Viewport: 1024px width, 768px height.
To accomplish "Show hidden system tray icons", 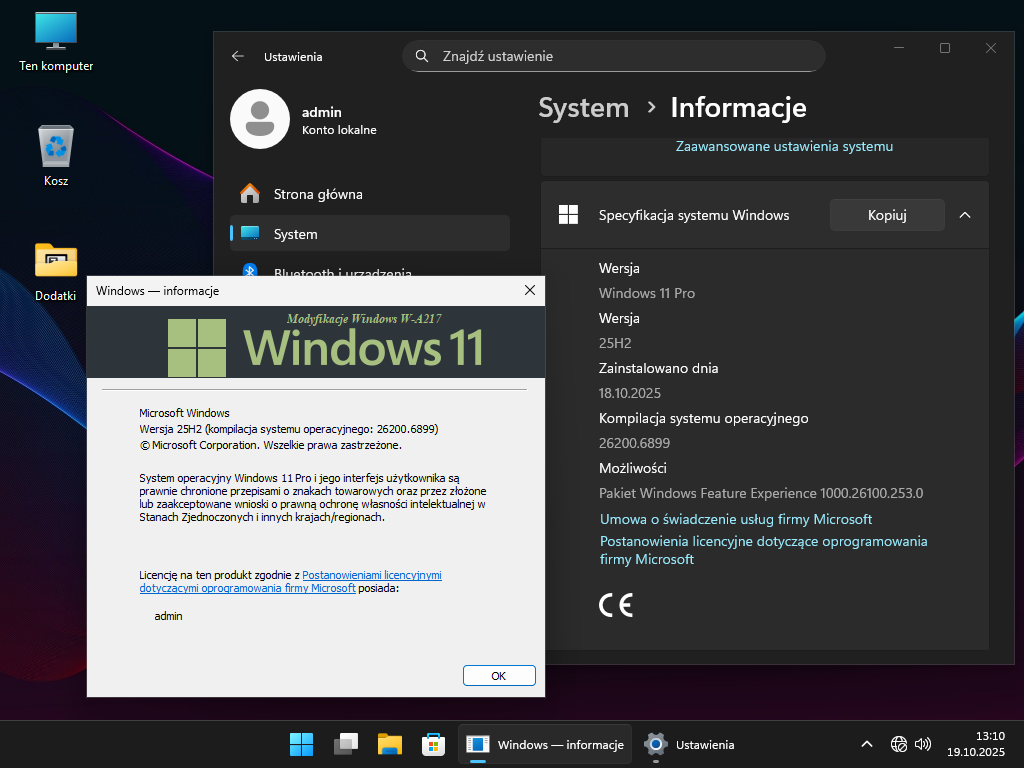I will point(866,744).
